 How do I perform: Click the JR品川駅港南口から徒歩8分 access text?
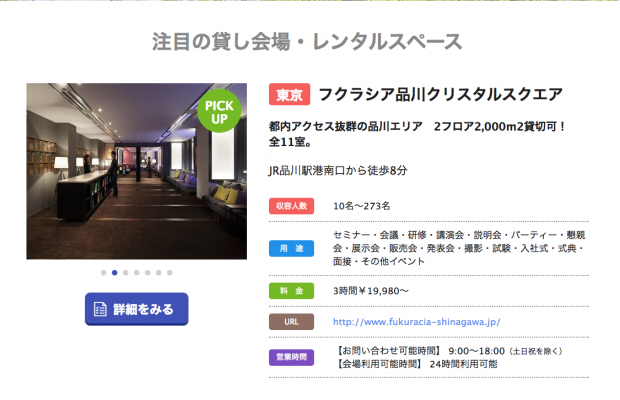point(338,170)
